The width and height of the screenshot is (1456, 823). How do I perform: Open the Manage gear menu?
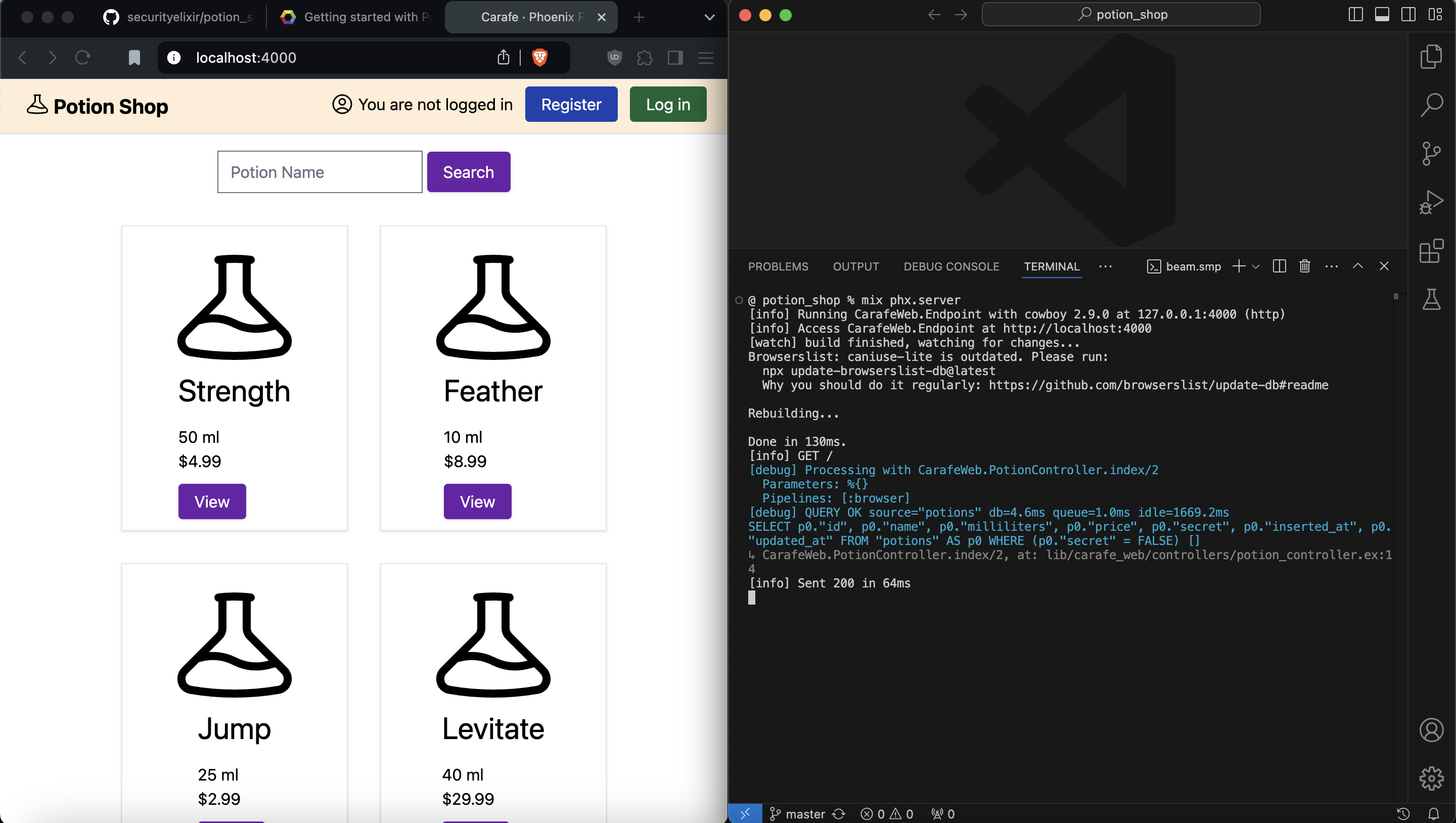tap(1431, 779)
